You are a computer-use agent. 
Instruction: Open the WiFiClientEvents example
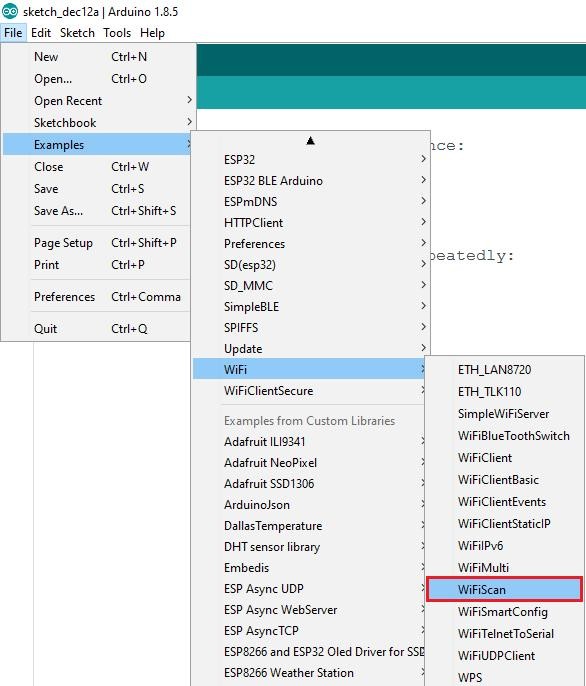pos(505,502)
